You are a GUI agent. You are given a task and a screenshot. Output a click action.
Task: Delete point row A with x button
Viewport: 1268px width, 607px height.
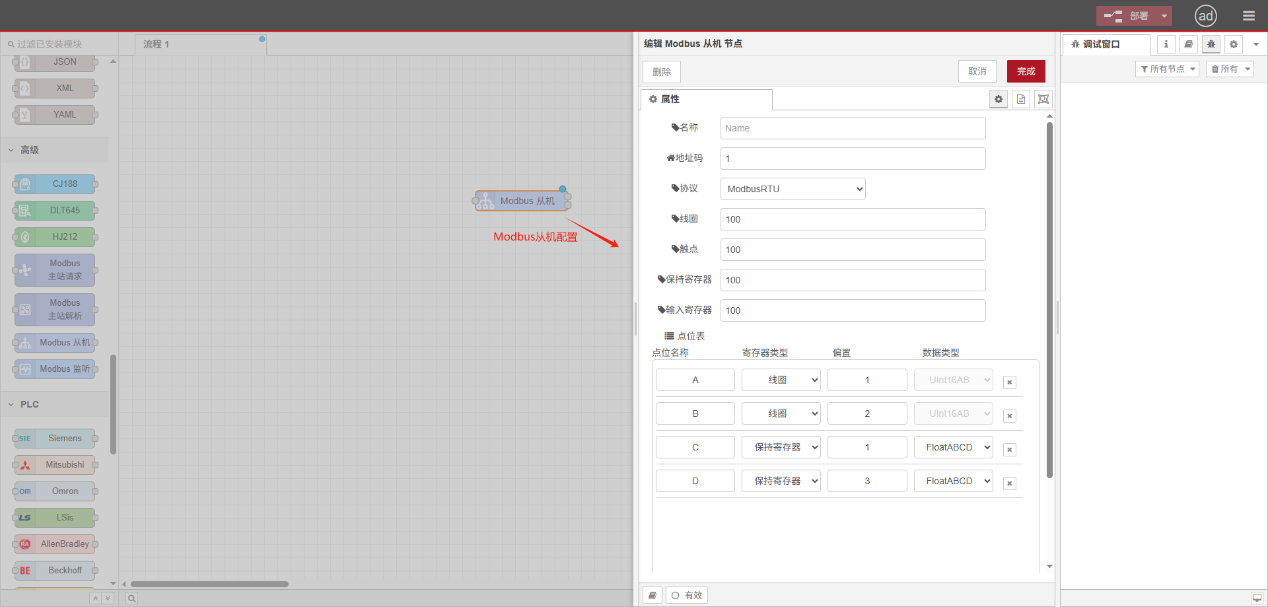1009,382
